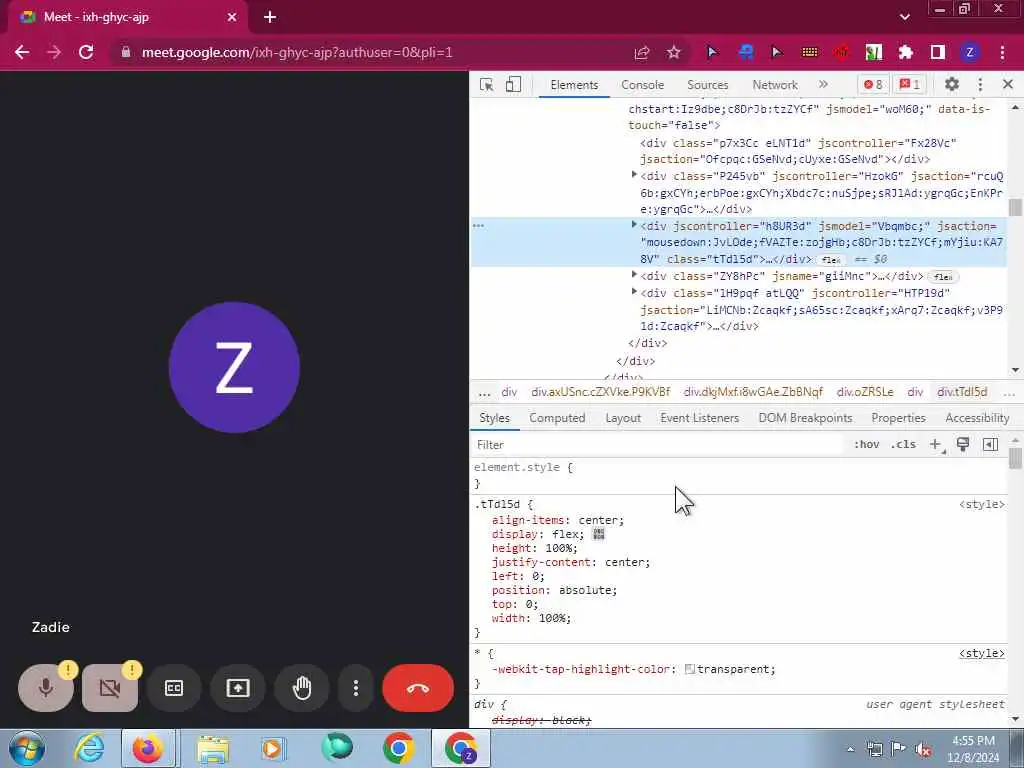Click the address bar URL meet.google.com

[x=297, y=52]
